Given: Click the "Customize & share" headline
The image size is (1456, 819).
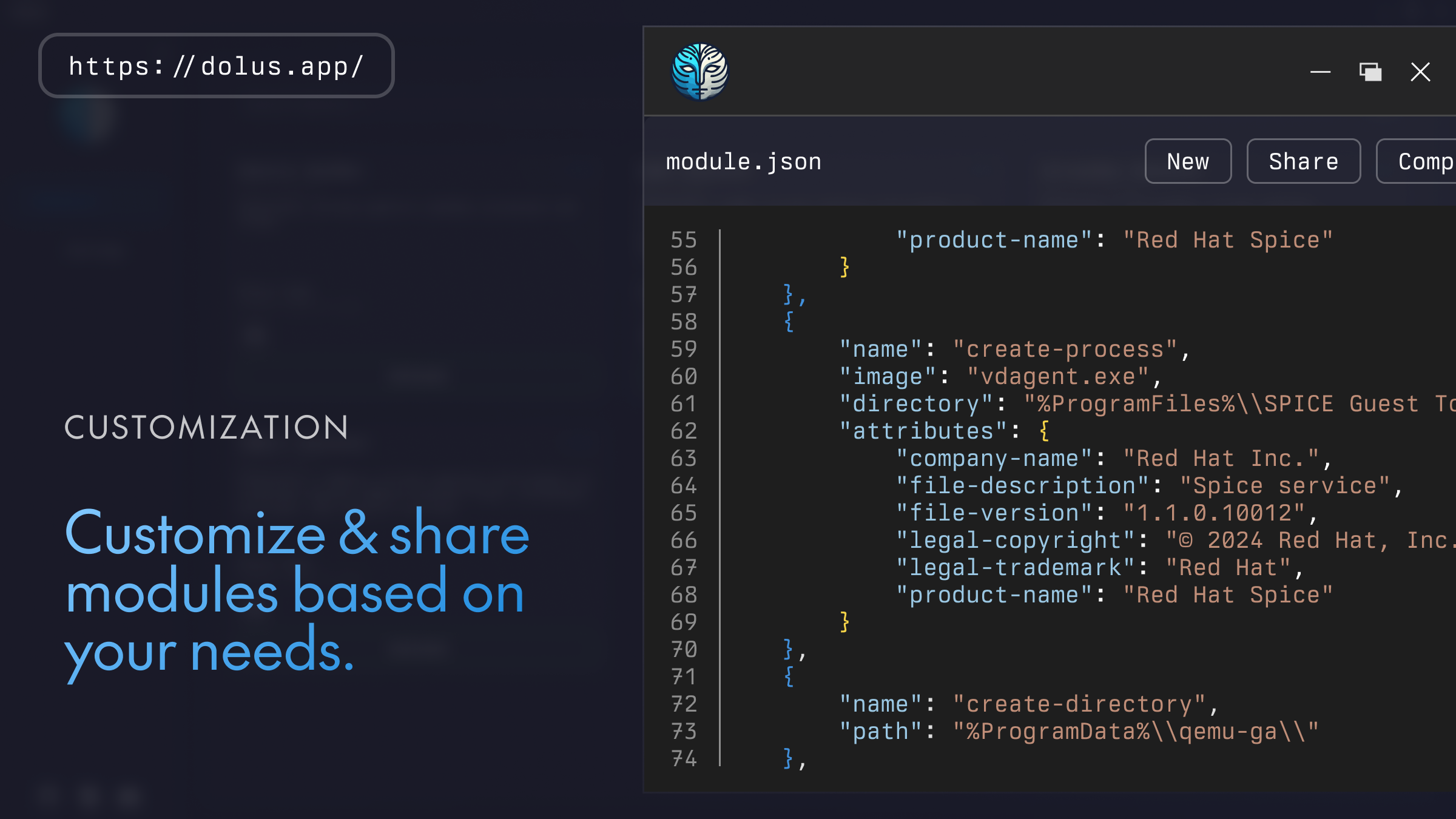Looking at the screenshot, I should [297, 533].
